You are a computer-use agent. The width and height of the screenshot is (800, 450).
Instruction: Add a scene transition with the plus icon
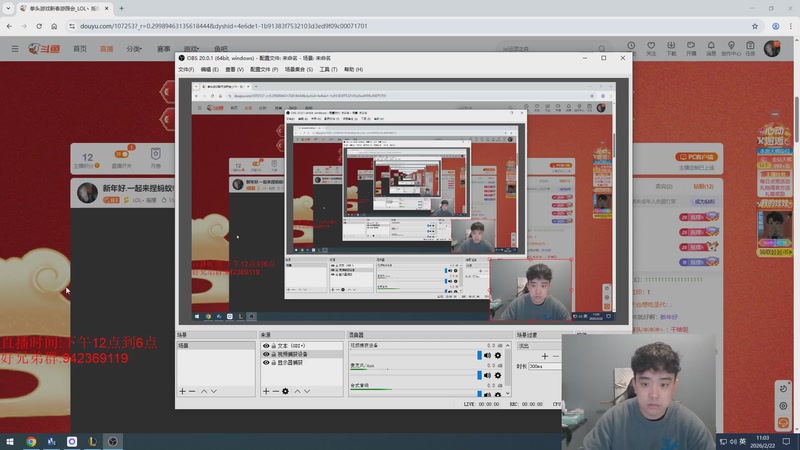545,356
